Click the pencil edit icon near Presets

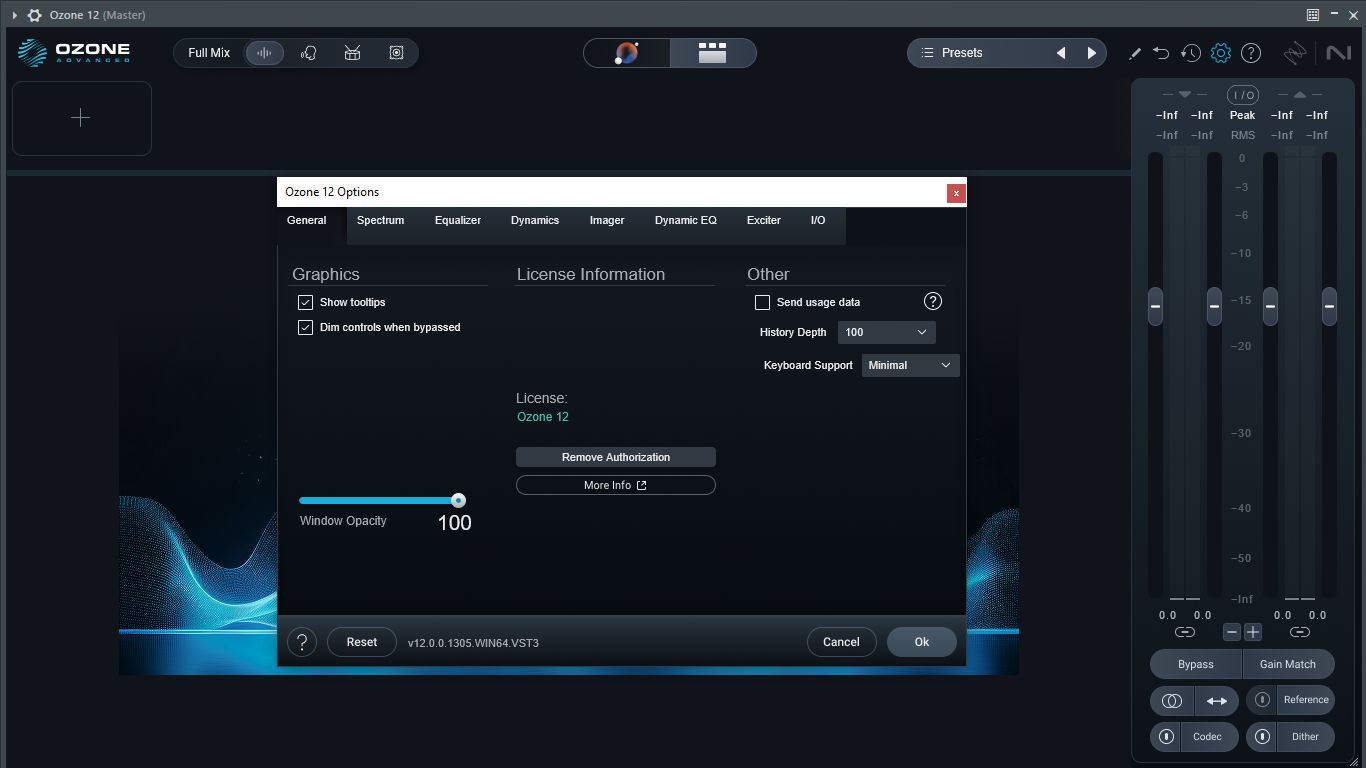click(x=1135, y=53)
